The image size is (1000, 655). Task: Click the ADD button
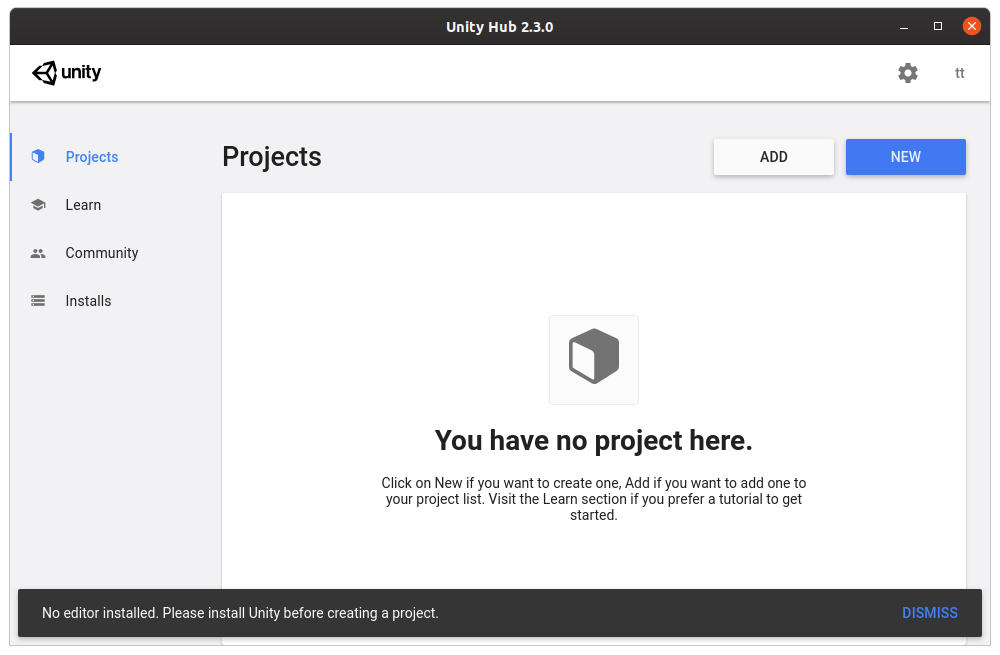tap(773, 156)
